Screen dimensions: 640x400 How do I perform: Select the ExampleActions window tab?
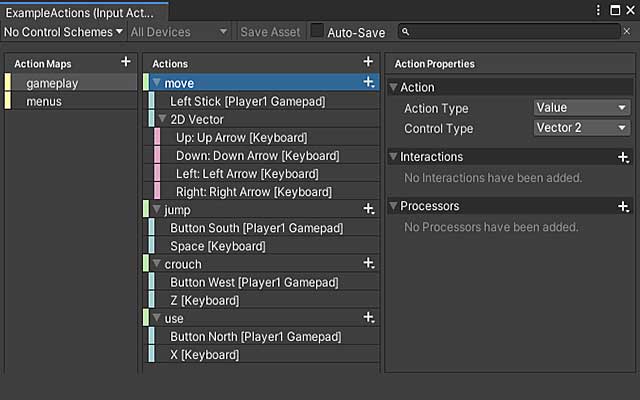[84, 12]
